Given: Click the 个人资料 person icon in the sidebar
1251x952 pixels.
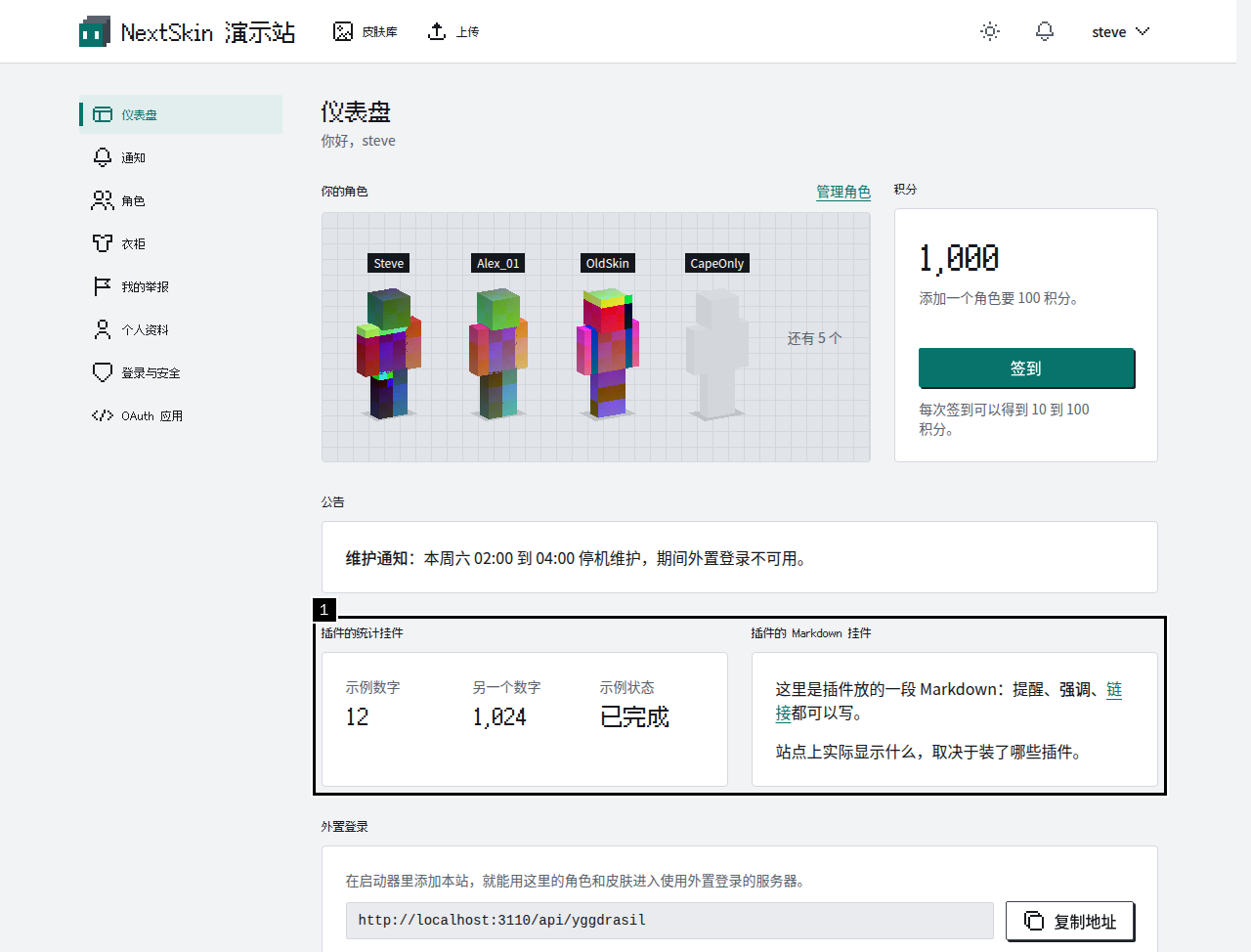Looking at the screenshot, I should tap(103, 329).
